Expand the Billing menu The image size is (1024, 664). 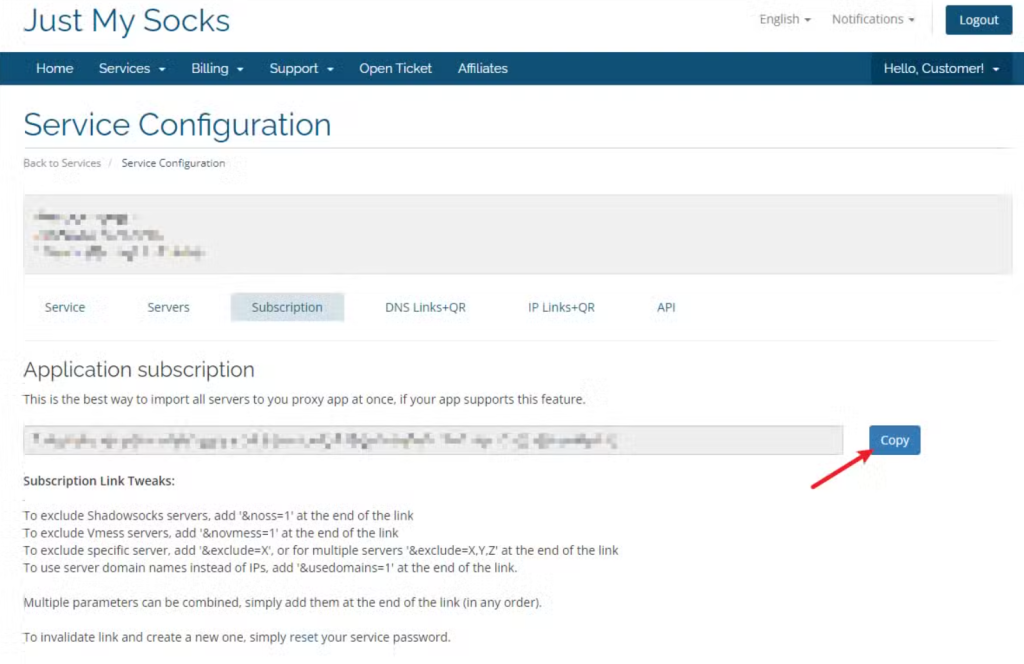point(217,69)
